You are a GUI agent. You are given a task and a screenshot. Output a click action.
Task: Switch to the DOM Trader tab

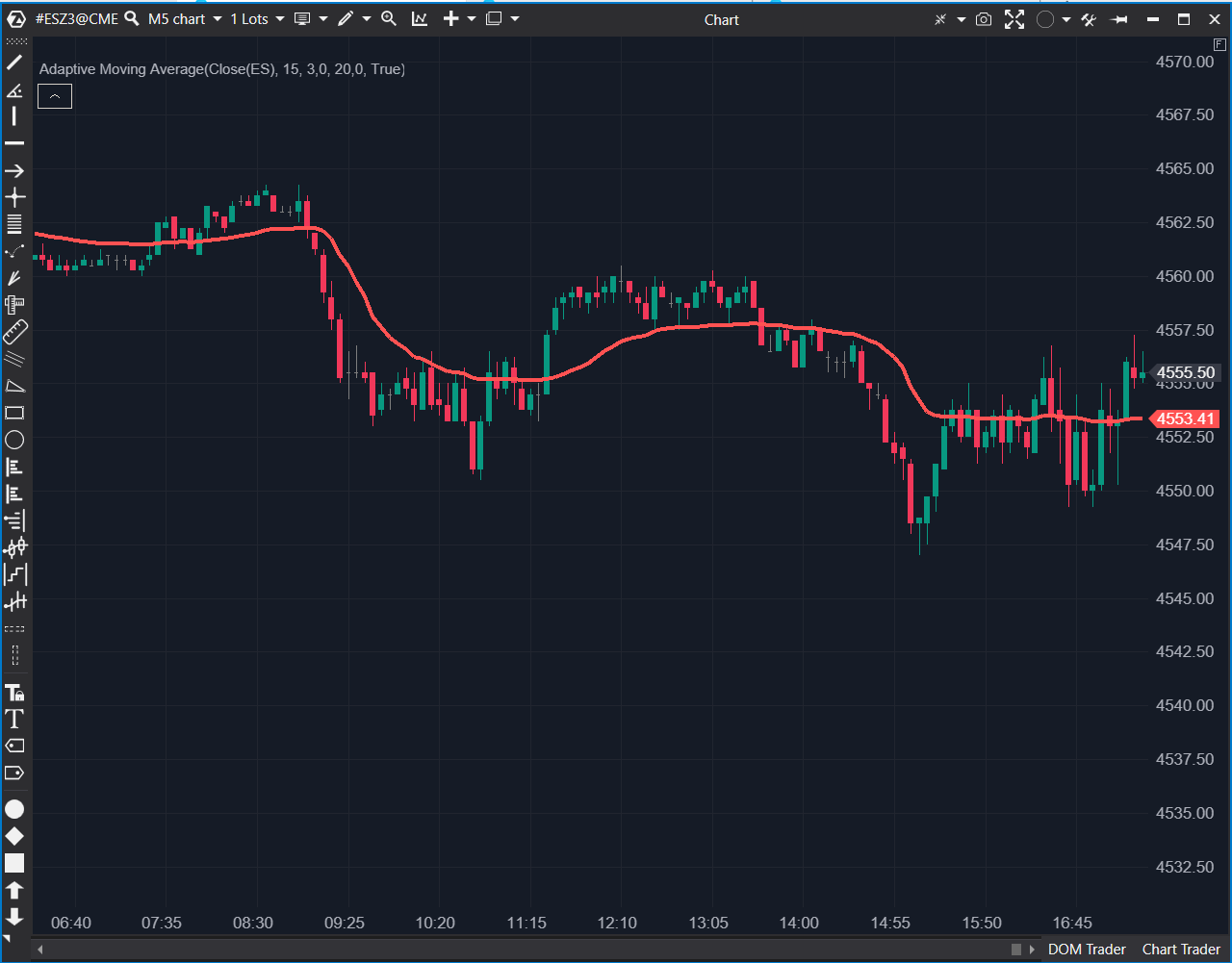click(x=1087, y=949)
